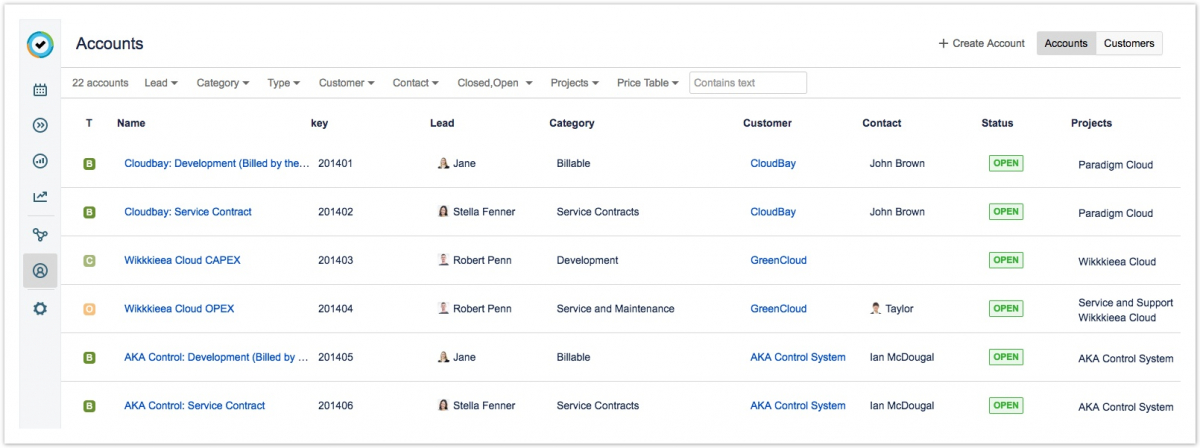The image size is (1200, 448).
Task: Expand the Price Table filter dropdown
Action: 647,83
